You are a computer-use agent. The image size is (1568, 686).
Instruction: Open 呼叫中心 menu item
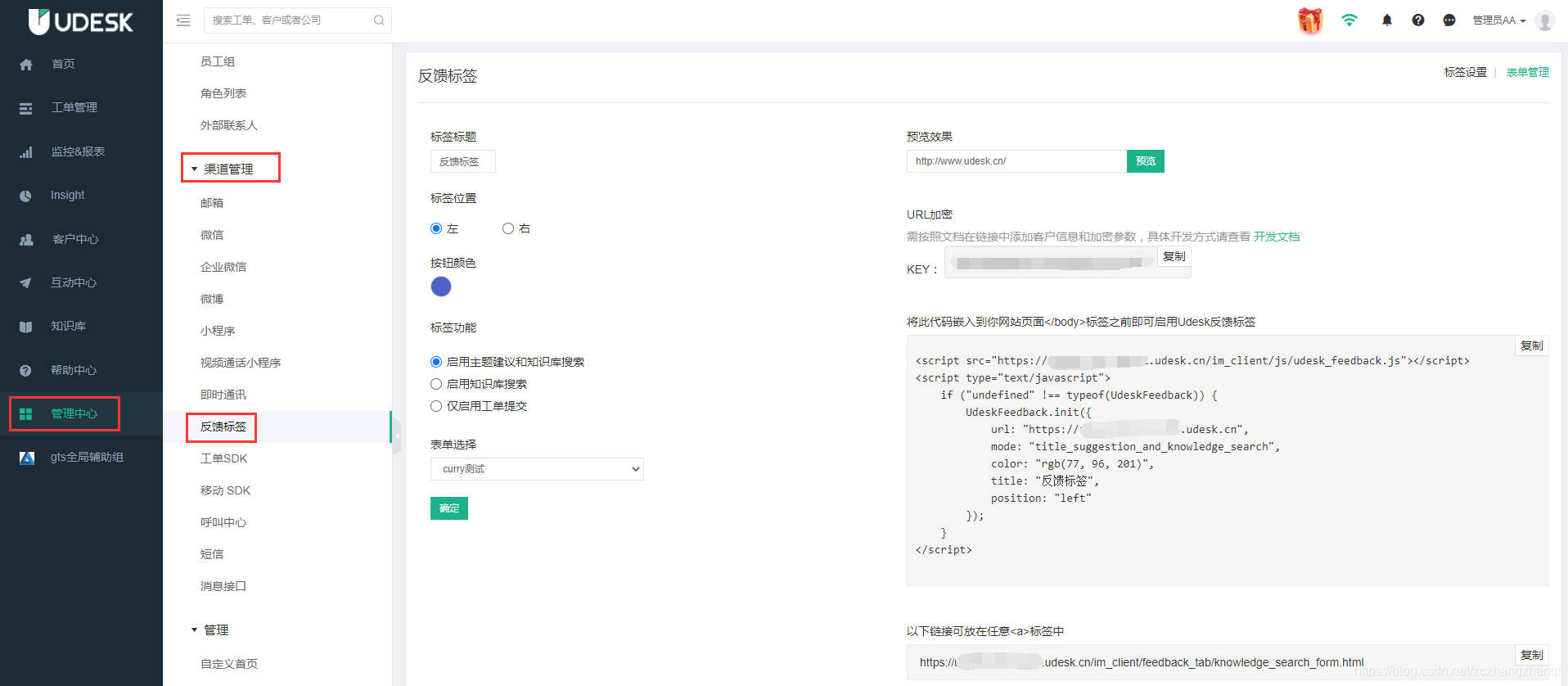click(x=223, y=522)
